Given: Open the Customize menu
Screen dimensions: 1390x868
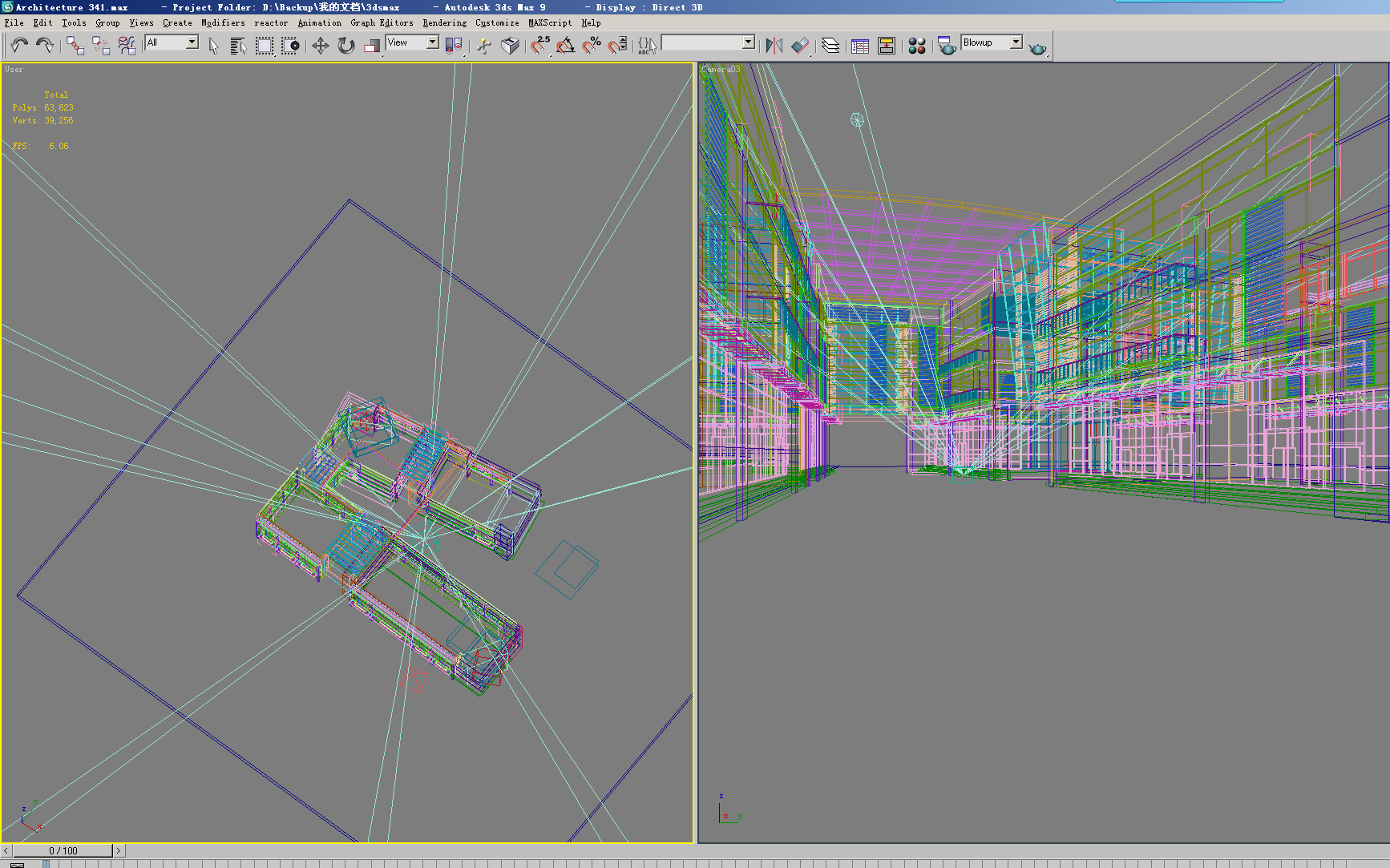Looking at the screenshot, I should coord(497,22).
